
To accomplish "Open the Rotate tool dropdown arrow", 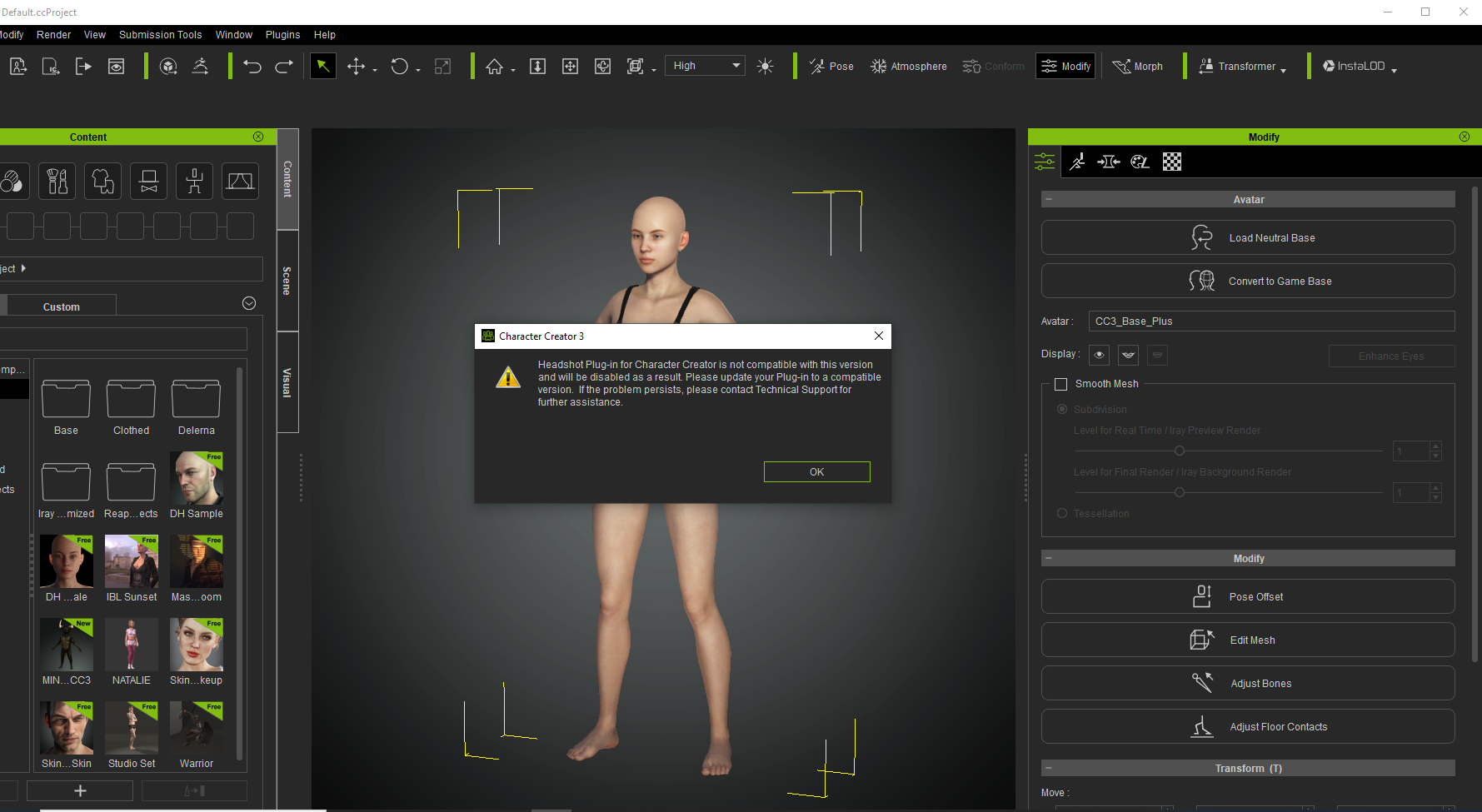I will click(418, 70).
